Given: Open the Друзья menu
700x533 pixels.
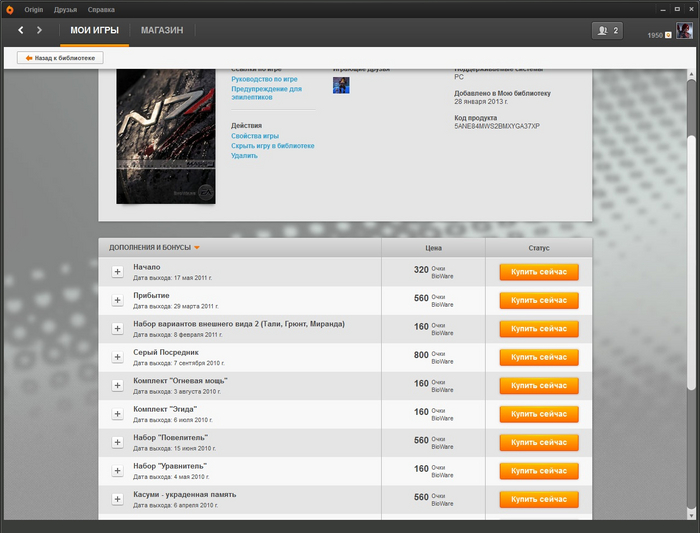Looking at the screenshot, I should coord(65,9).
